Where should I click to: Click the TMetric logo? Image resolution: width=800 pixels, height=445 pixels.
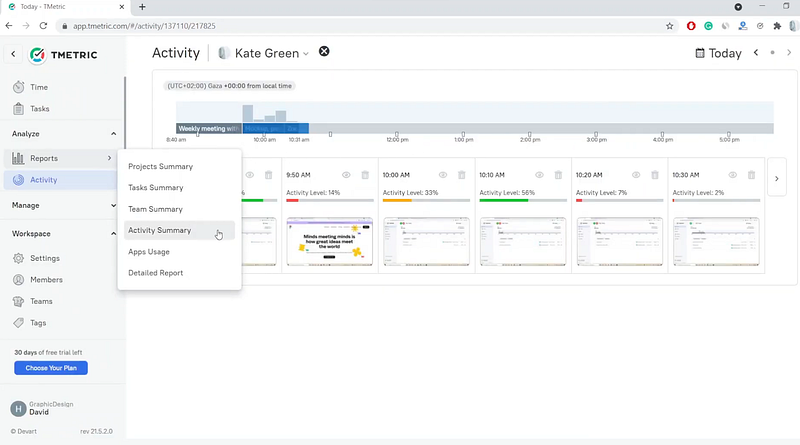point(63,55)
